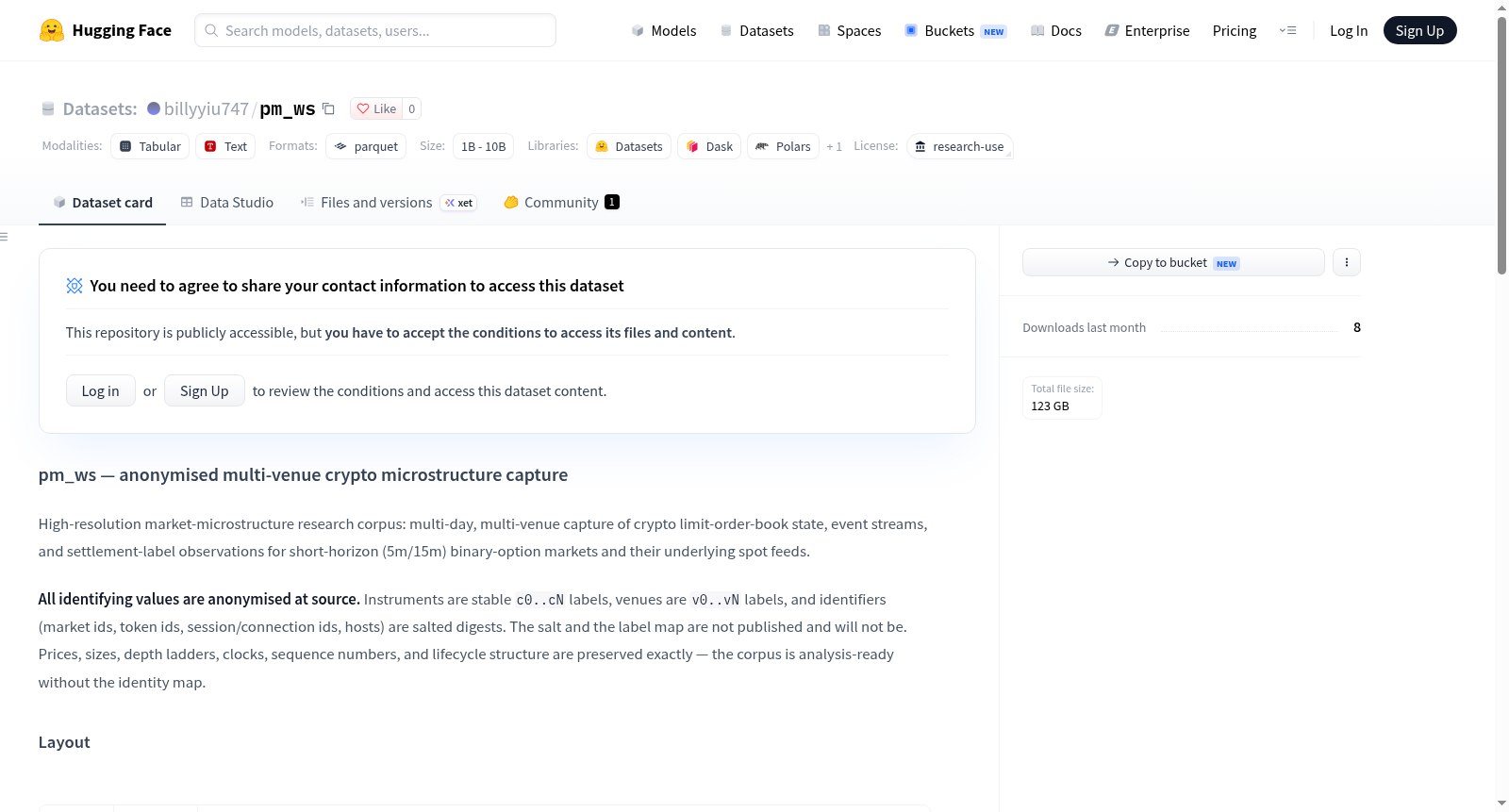
Task: Click Sign Up in the gated notice
Action: click(205, 390)
